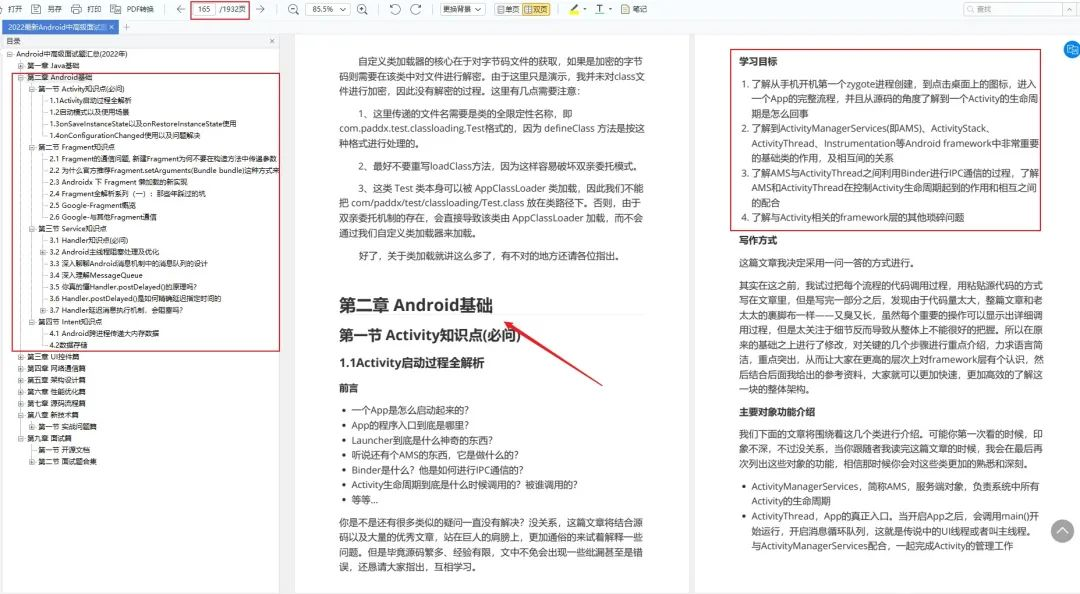Expand the 3.2 Android主线程阻塞处理及优化 item

pyautogui.click(x=43, y=252)
